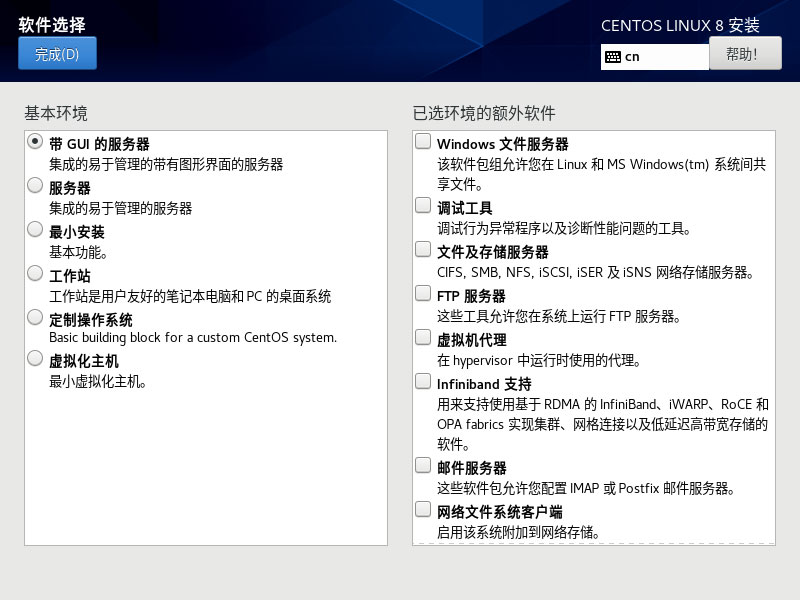
Task: Click text 启用该系统附加到网络存储。
Action: [x=518, y=532]
